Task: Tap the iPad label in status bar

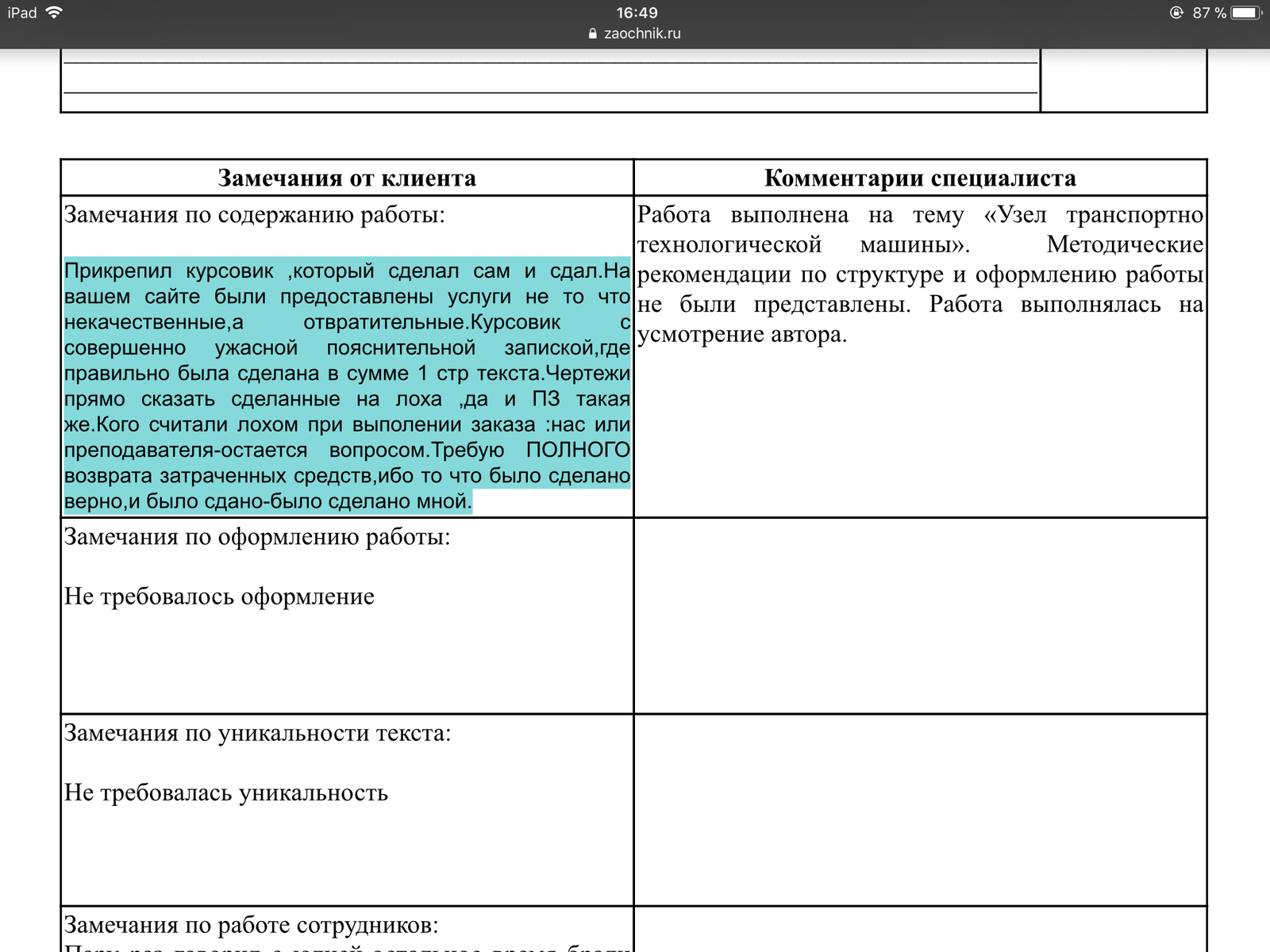Action: (x=22, y=13)
